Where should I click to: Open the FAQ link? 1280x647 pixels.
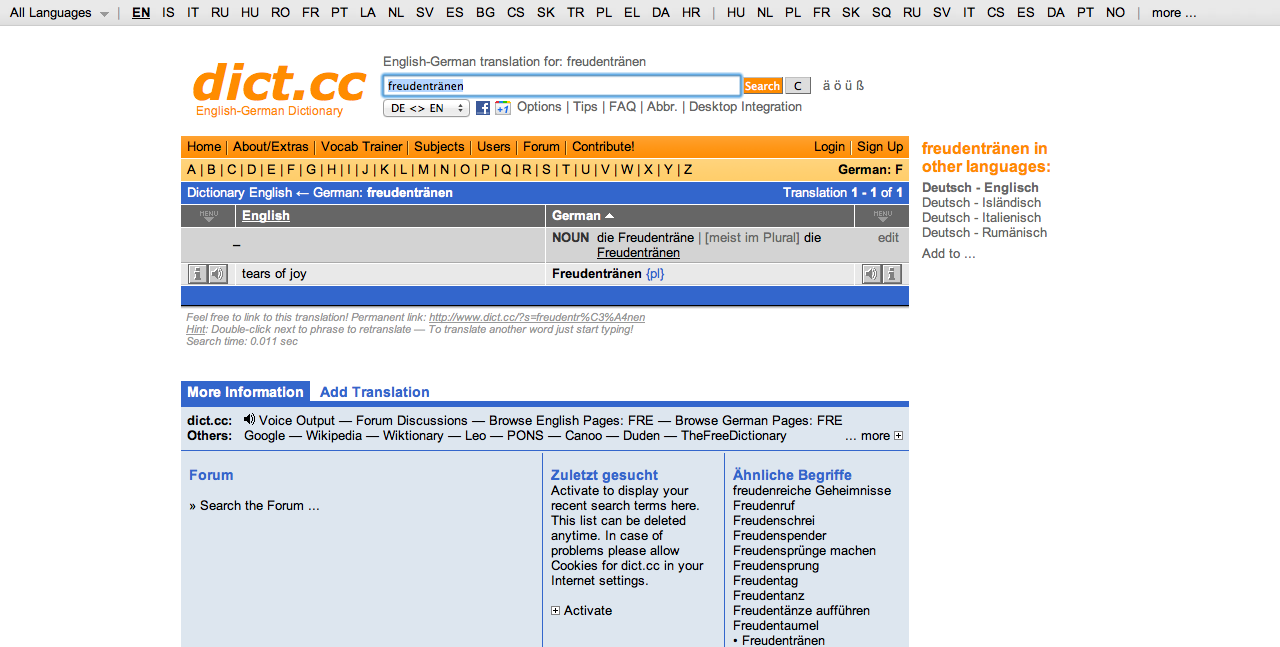click(622, 107)
